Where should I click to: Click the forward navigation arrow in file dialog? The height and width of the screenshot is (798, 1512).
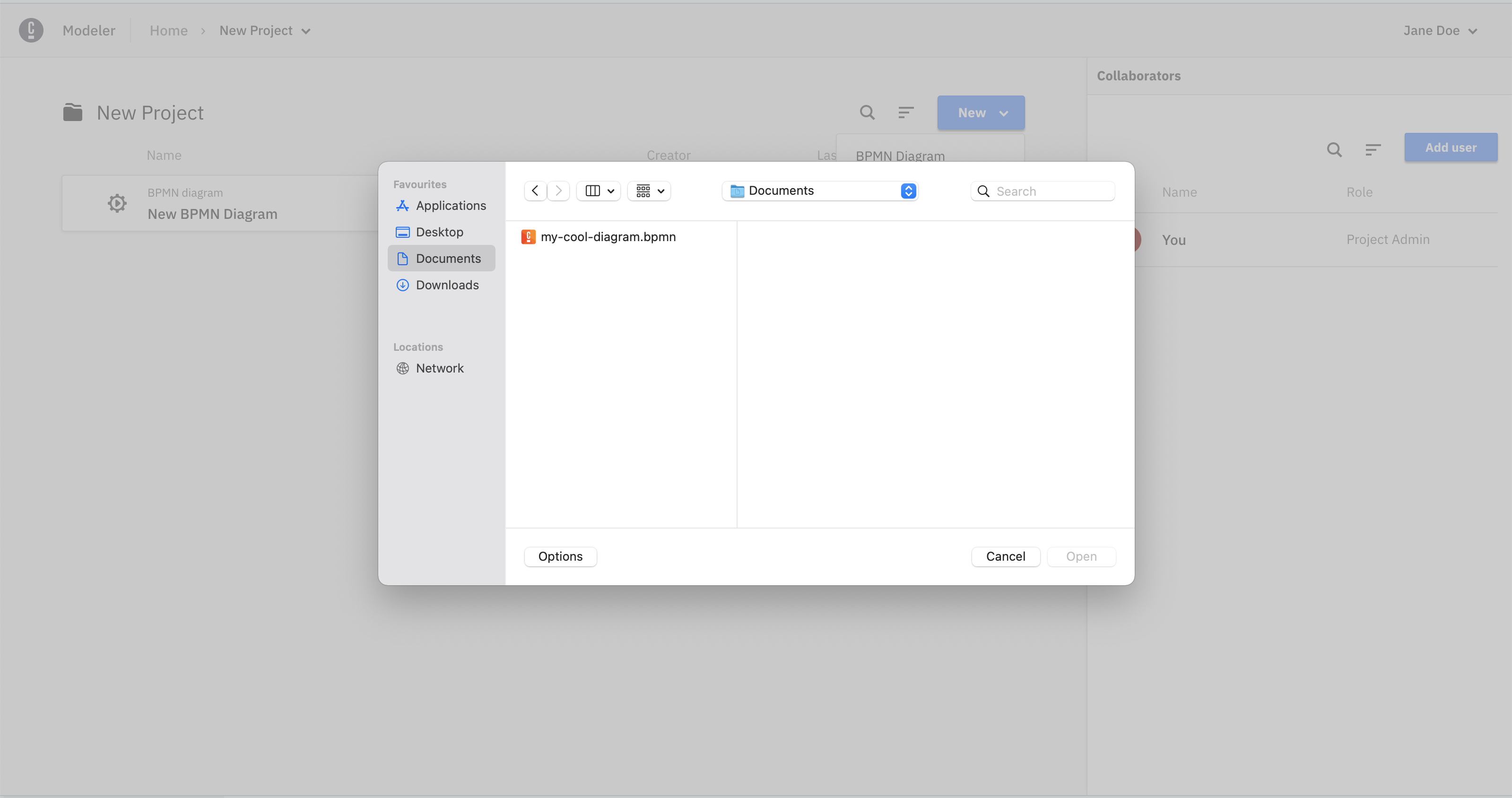(558, 191)
